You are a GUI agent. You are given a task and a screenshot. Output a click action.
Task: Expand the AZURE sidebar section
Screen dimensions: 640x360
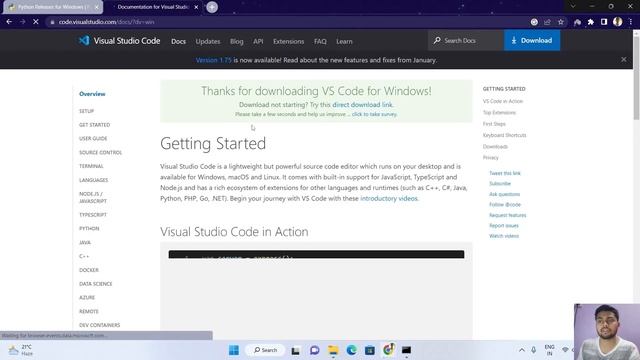pyautogui.click(x=87, y=298)
